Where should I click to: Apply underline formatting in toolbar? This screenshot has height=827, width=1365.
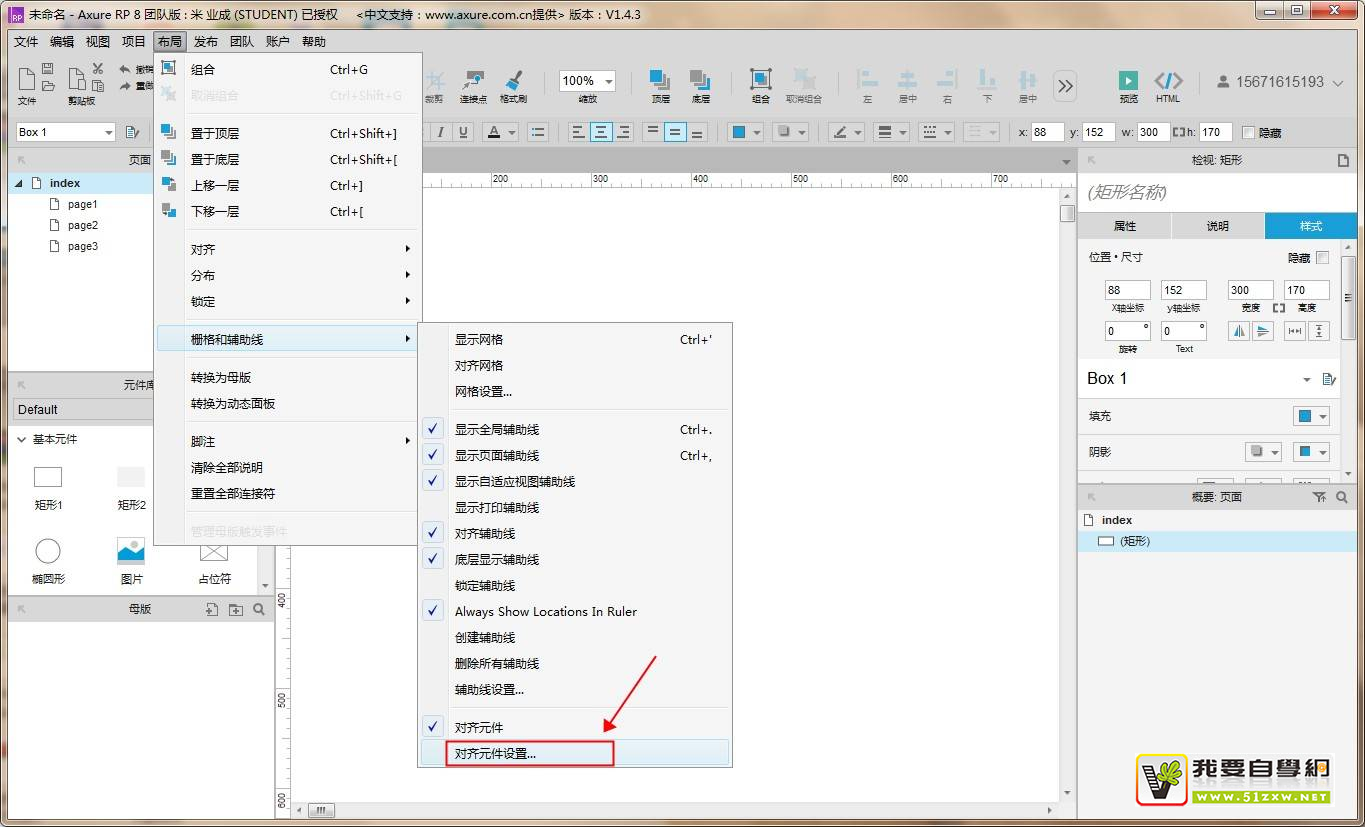463,132
